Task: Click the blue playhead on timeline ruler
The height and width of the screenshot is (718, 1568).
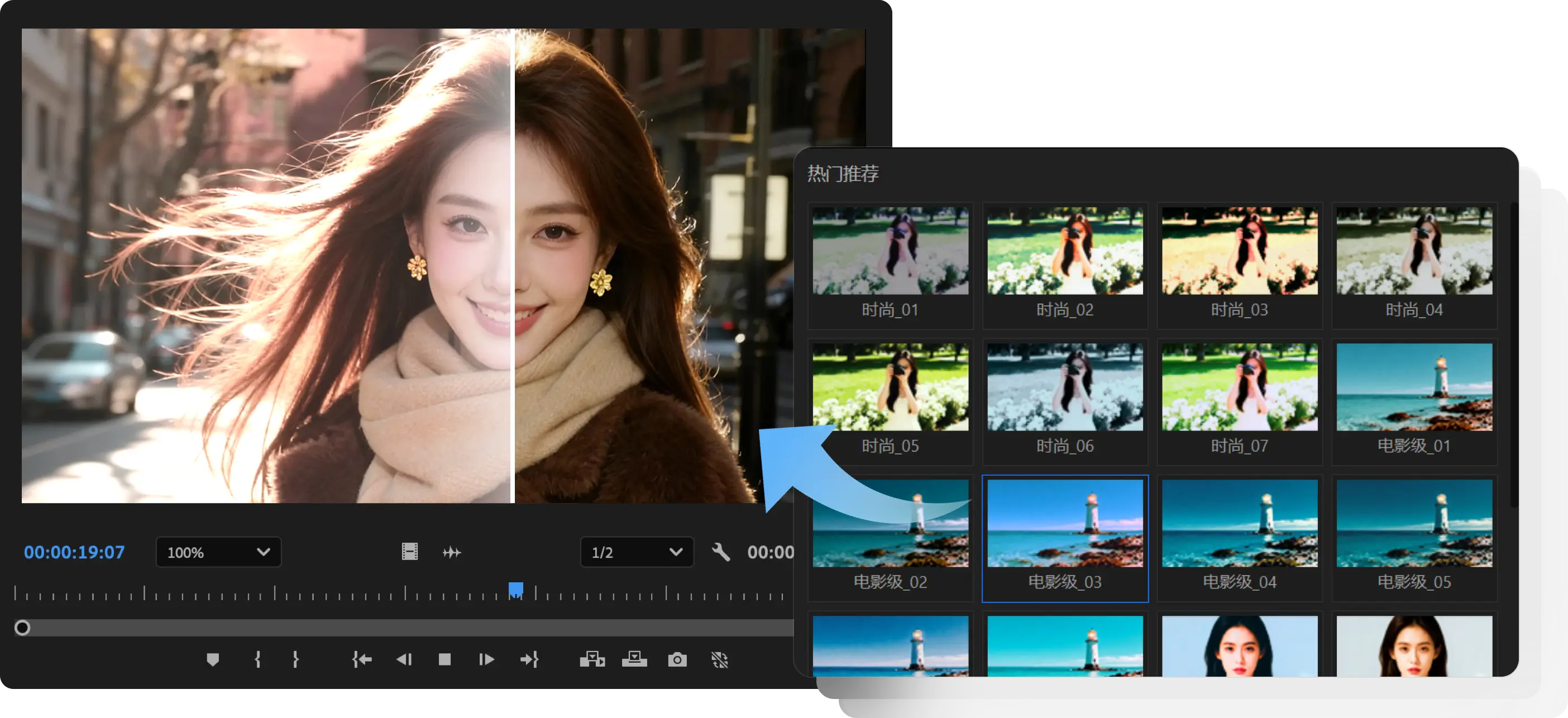Action: point(515,590)
